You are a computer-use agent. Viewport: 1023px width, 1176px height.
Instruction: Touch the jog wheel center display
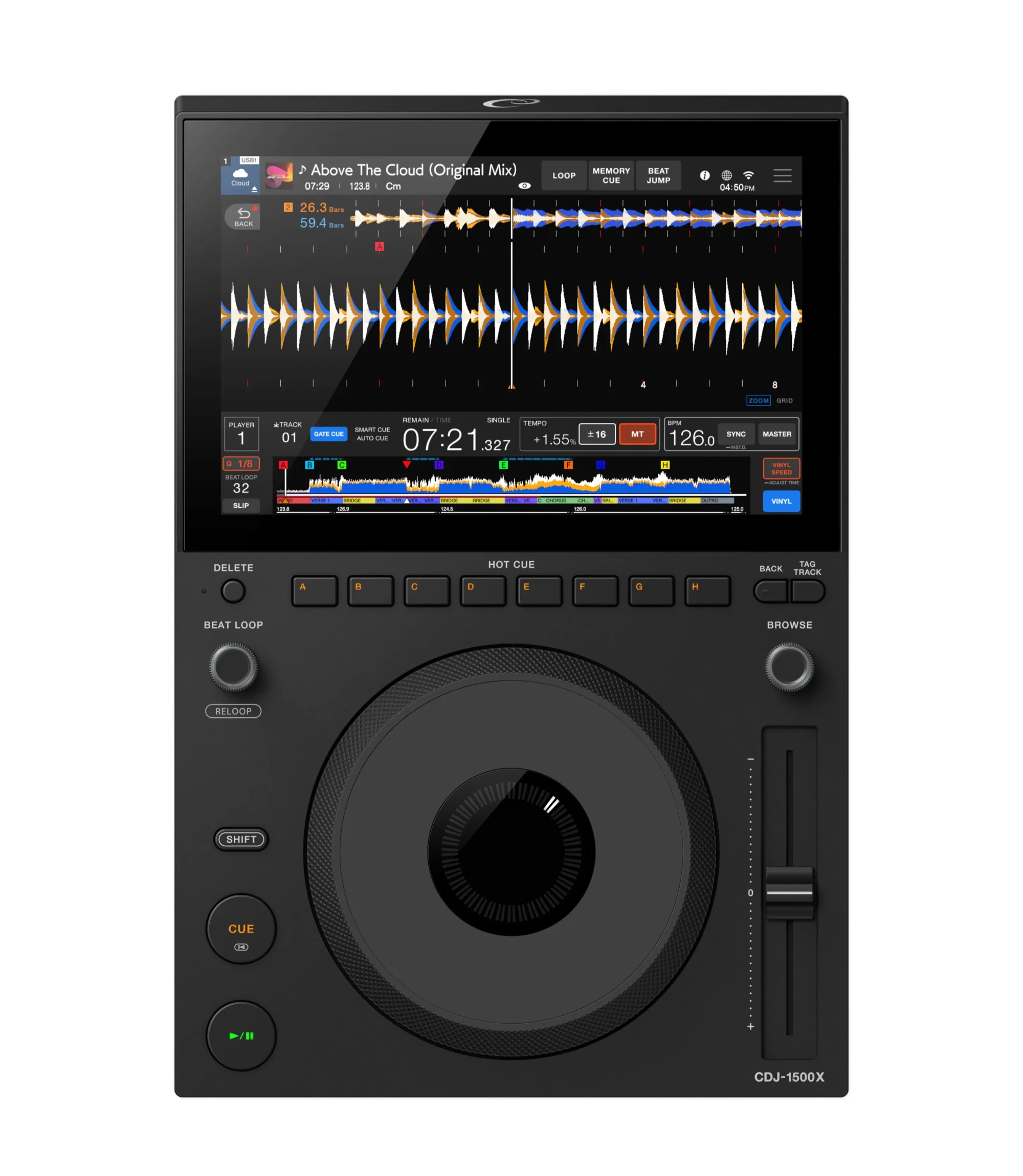point(511,852)
